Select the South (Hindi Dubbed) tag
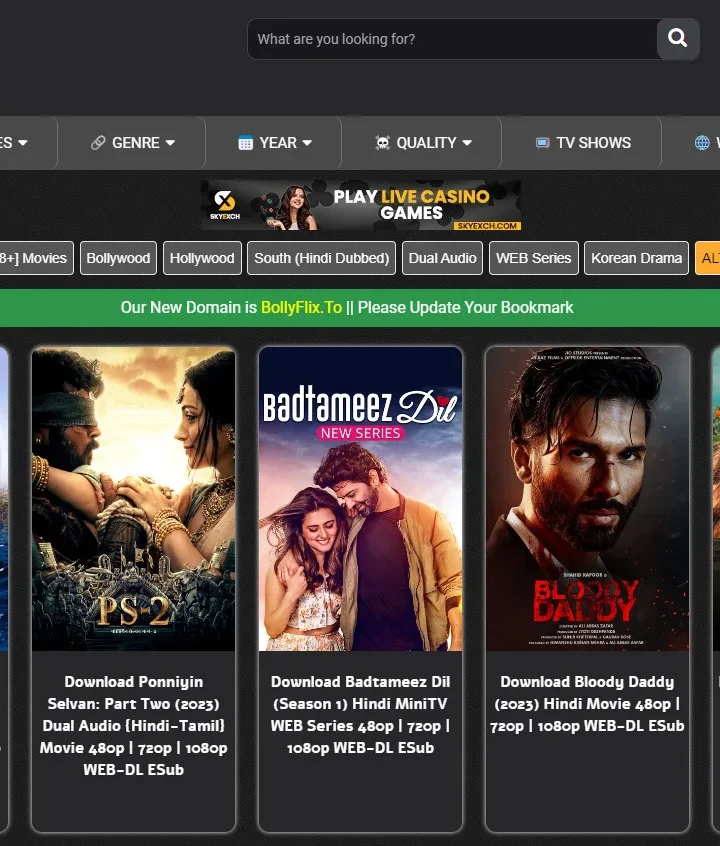 tap(322, 258)
